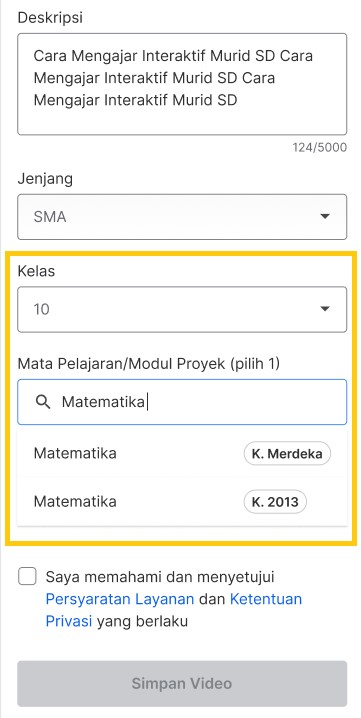Click the Mata Pelajaran/Modul Proyek label
Viewport: 361px width, 718px height.
tap(148, 364)
